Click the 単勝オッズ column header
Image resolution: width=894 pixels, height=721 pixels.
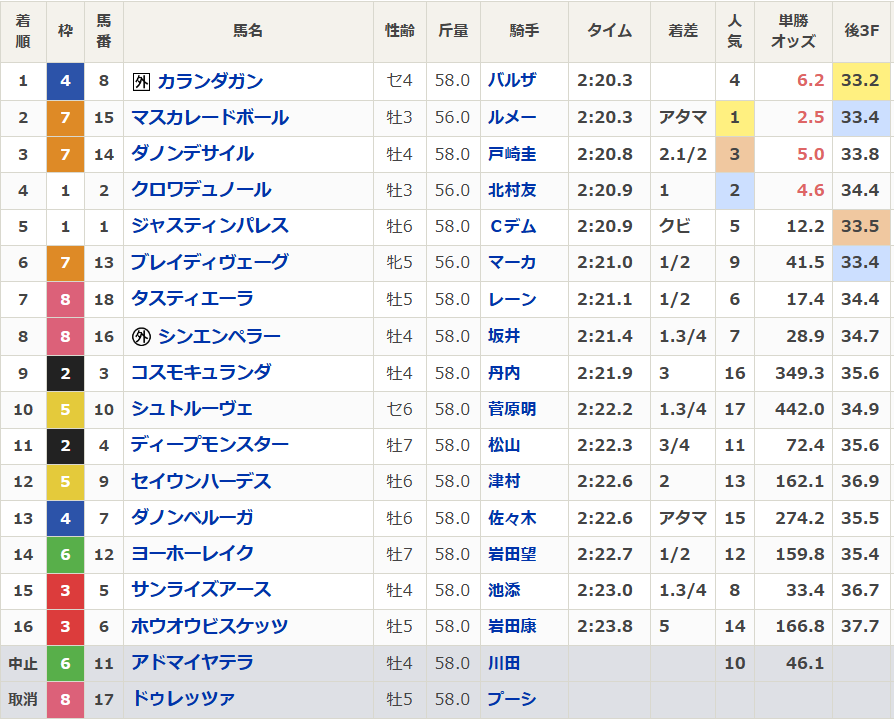coord(793,31)
